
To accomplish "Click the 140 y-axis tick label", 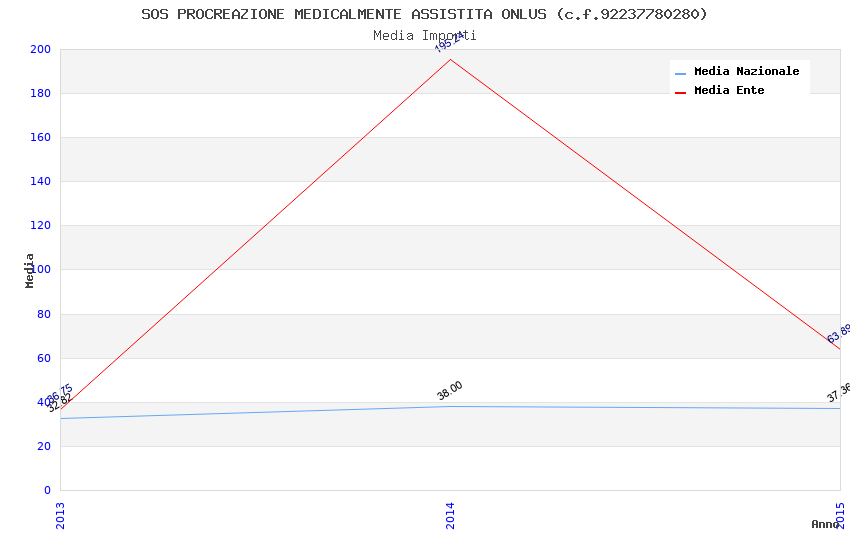I will click(x=40, y=182).
